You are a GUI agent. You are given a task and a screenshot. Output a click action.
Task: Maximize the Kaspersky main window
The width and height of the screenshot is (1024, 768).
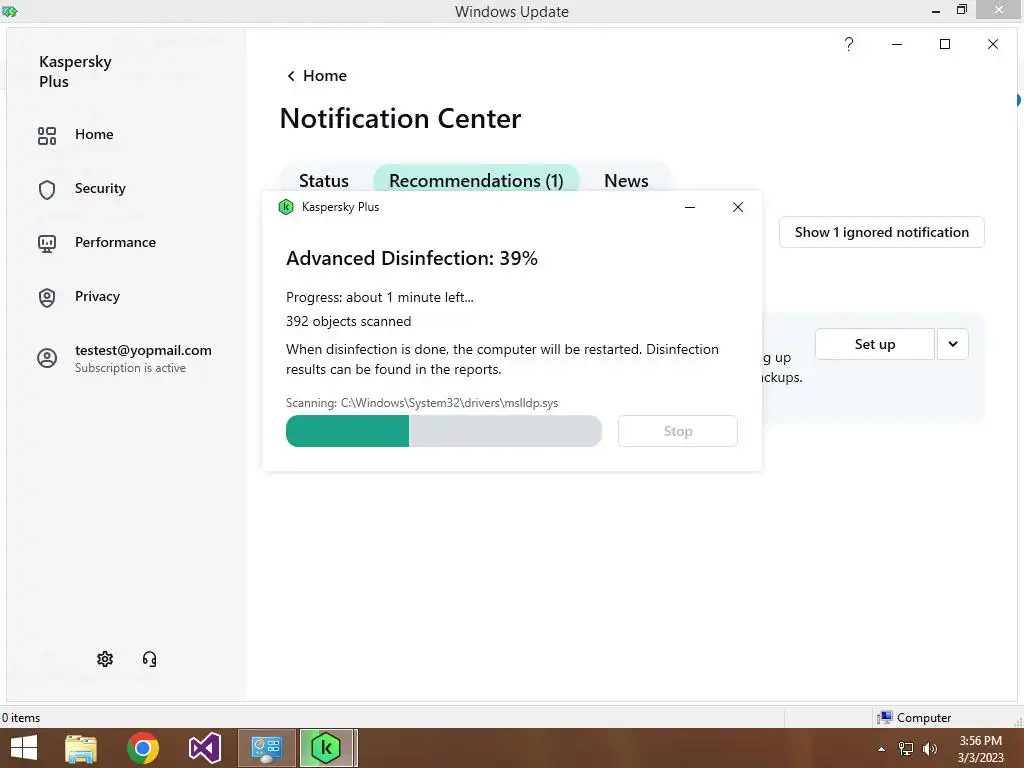click(x=944, y=44)
